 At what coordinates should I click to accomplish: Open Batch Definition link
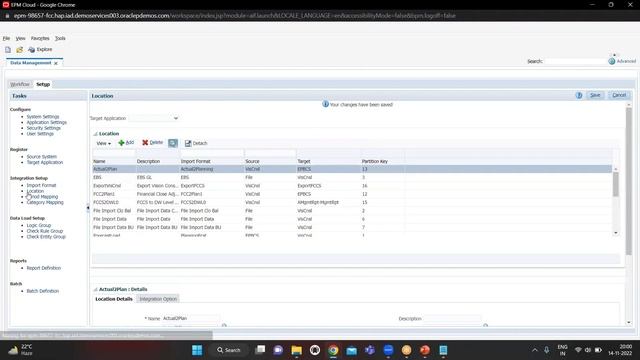(x=43, y=291)
